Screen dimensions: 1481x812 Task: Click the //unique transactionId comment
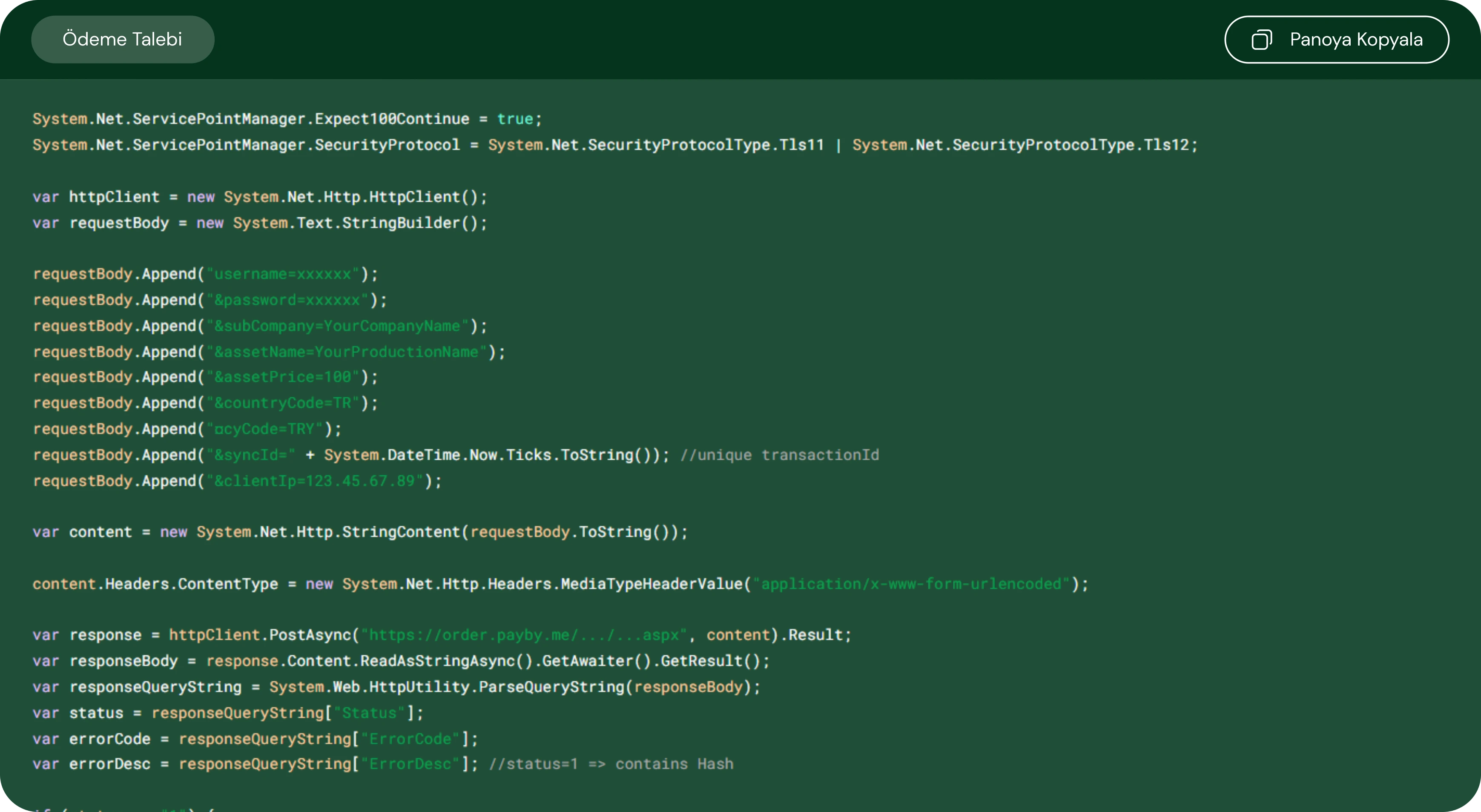(x=780, y=455)
